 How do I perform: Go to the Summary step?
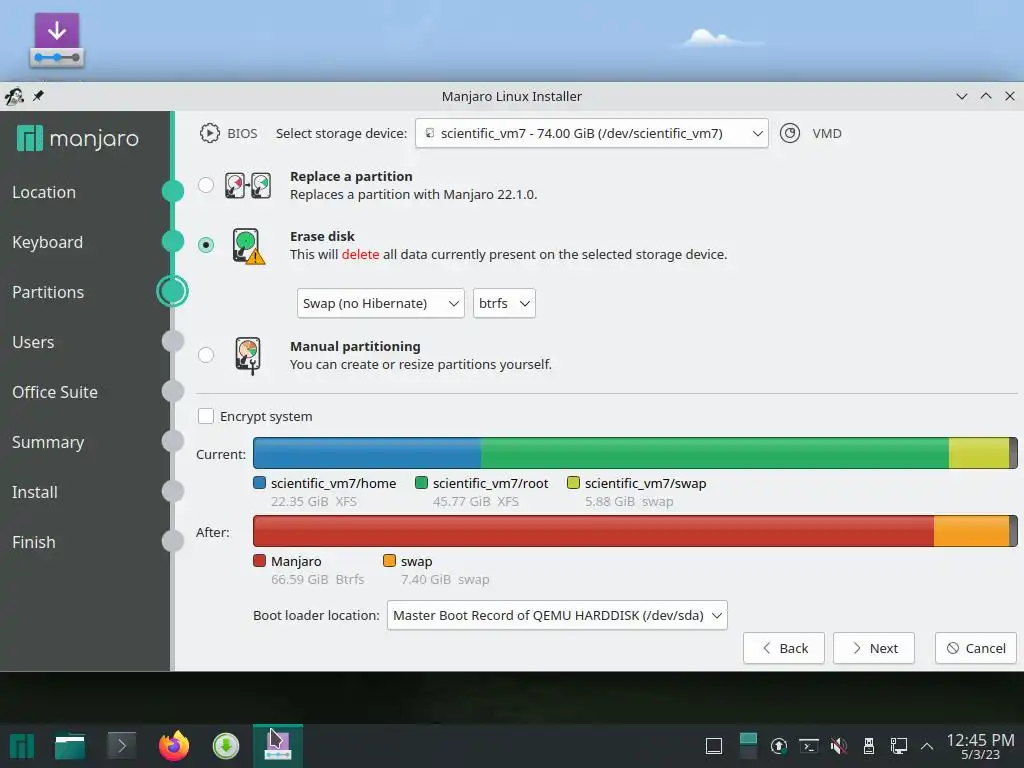click(48, 442)
